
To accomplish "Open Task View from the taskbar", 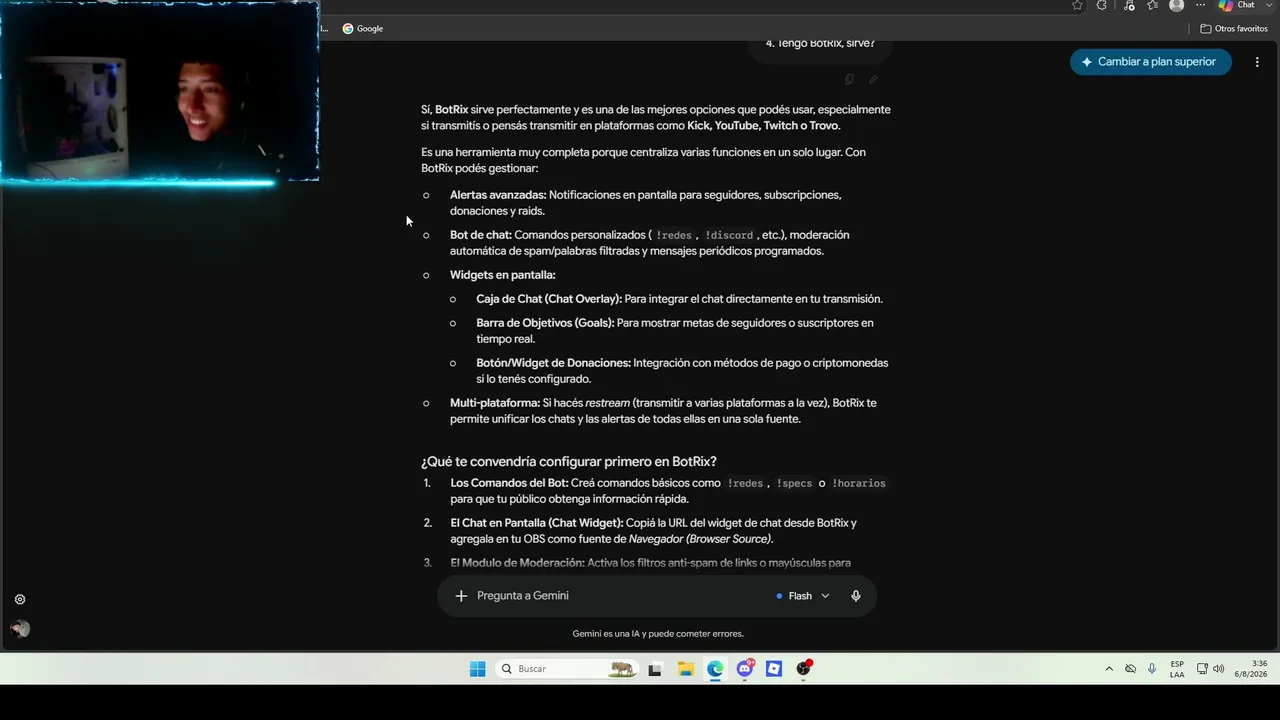I will (x=655, y=669).
